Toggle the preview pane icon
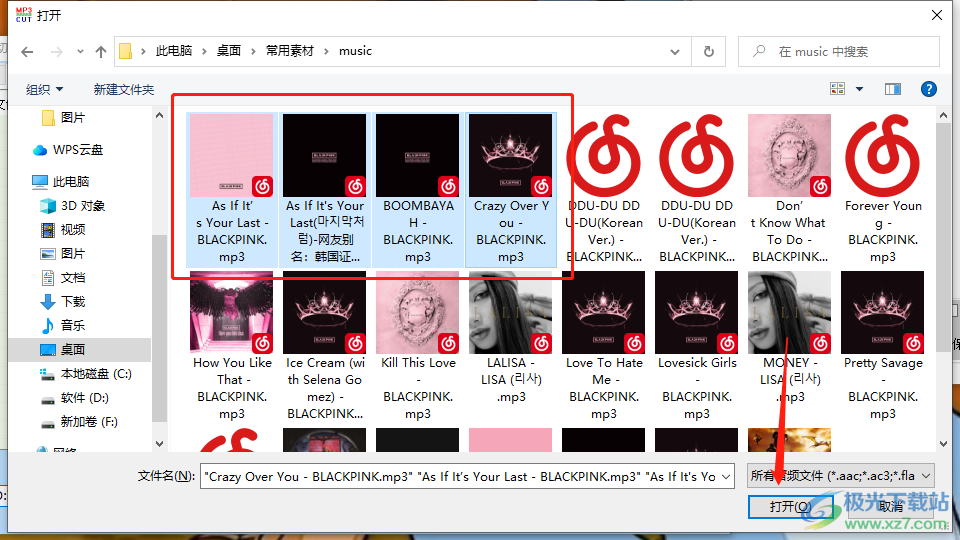Screen dimensions: 960x540 893,89
